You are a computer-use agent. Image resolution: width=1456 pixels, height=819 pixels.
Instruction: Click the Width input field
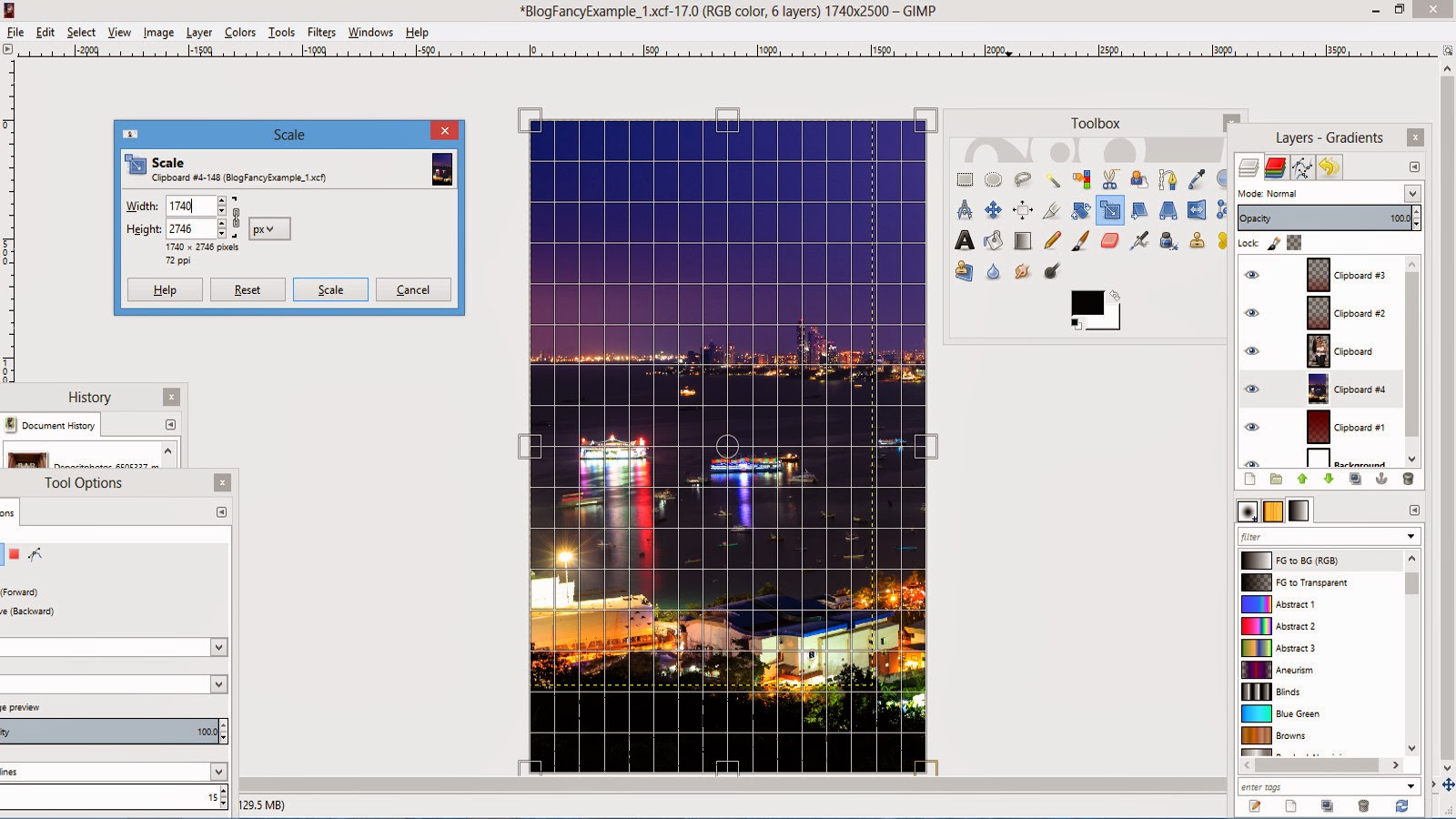191,206
